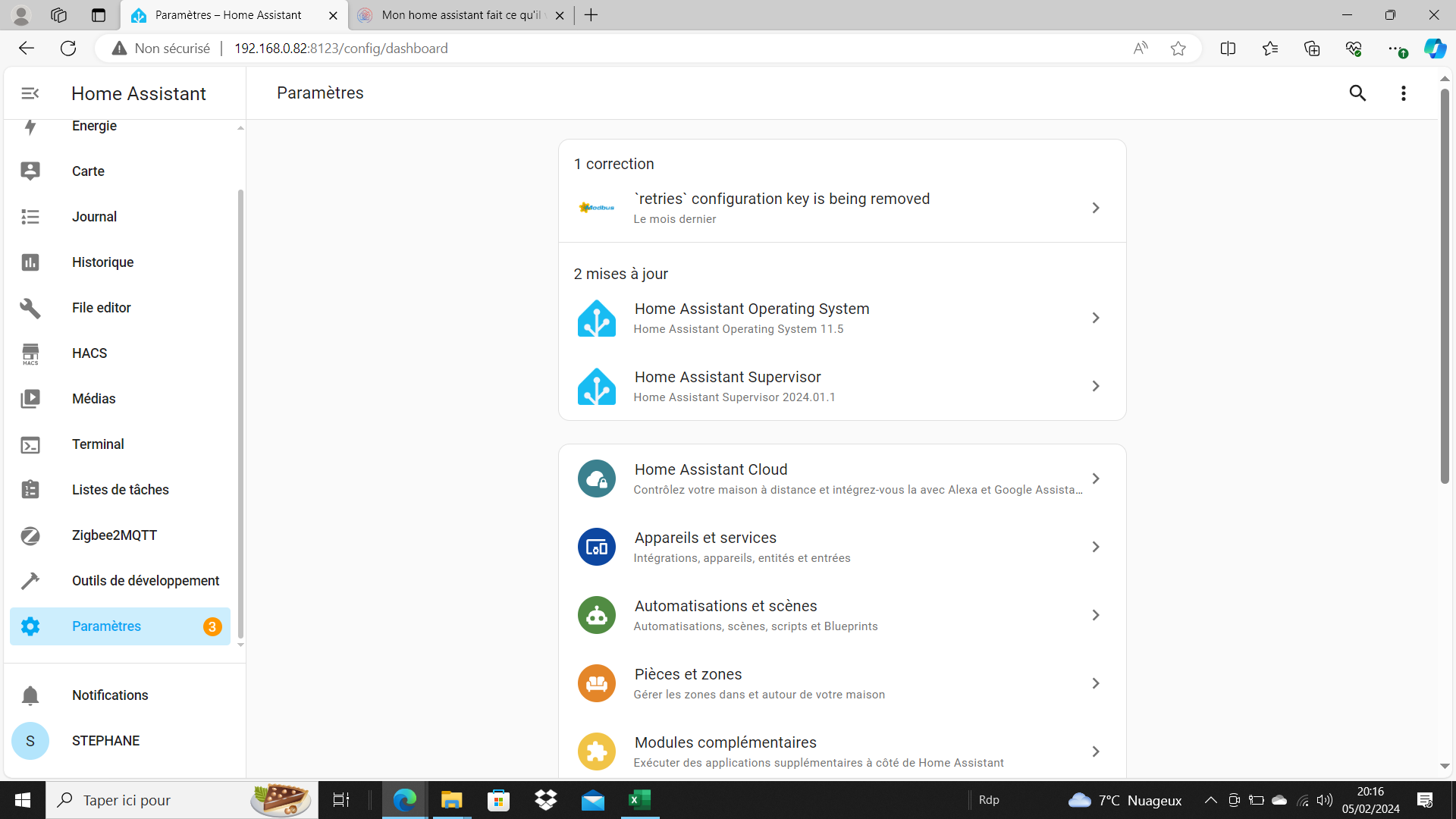Select Historique in the sidebar
The width and height of the screenshot is (1456, 819).
(102, 262)
